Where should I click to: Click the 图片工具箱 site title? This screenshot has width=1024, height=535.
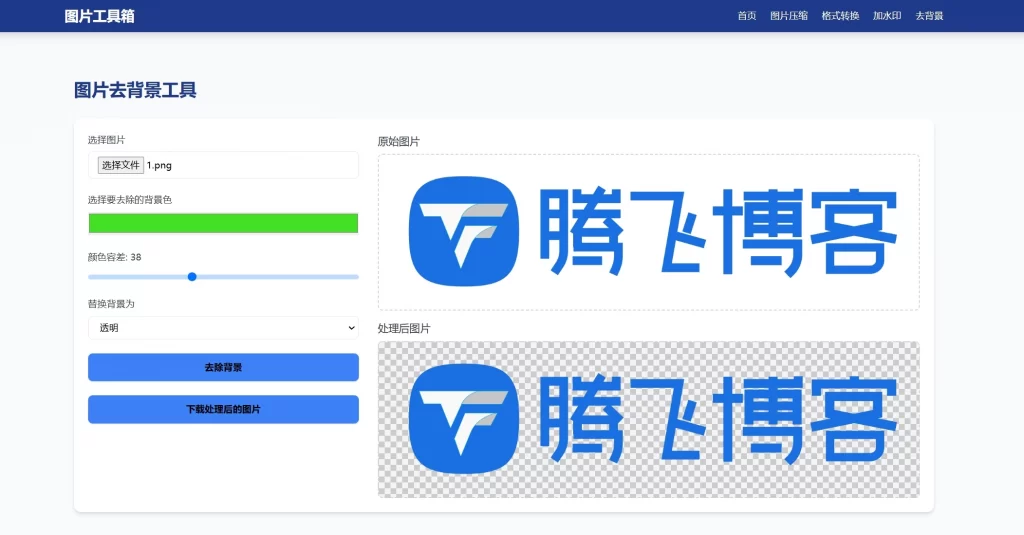point(99,16)
